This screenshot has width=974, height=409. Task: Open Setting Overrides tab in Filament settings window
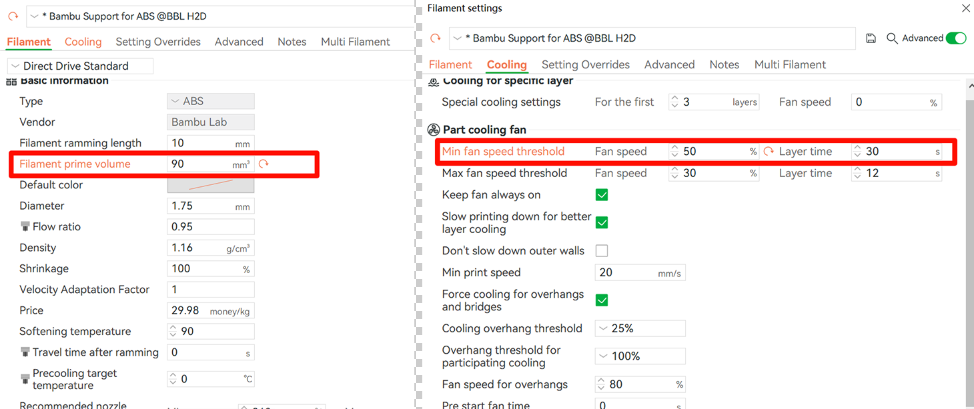[586, 65]
